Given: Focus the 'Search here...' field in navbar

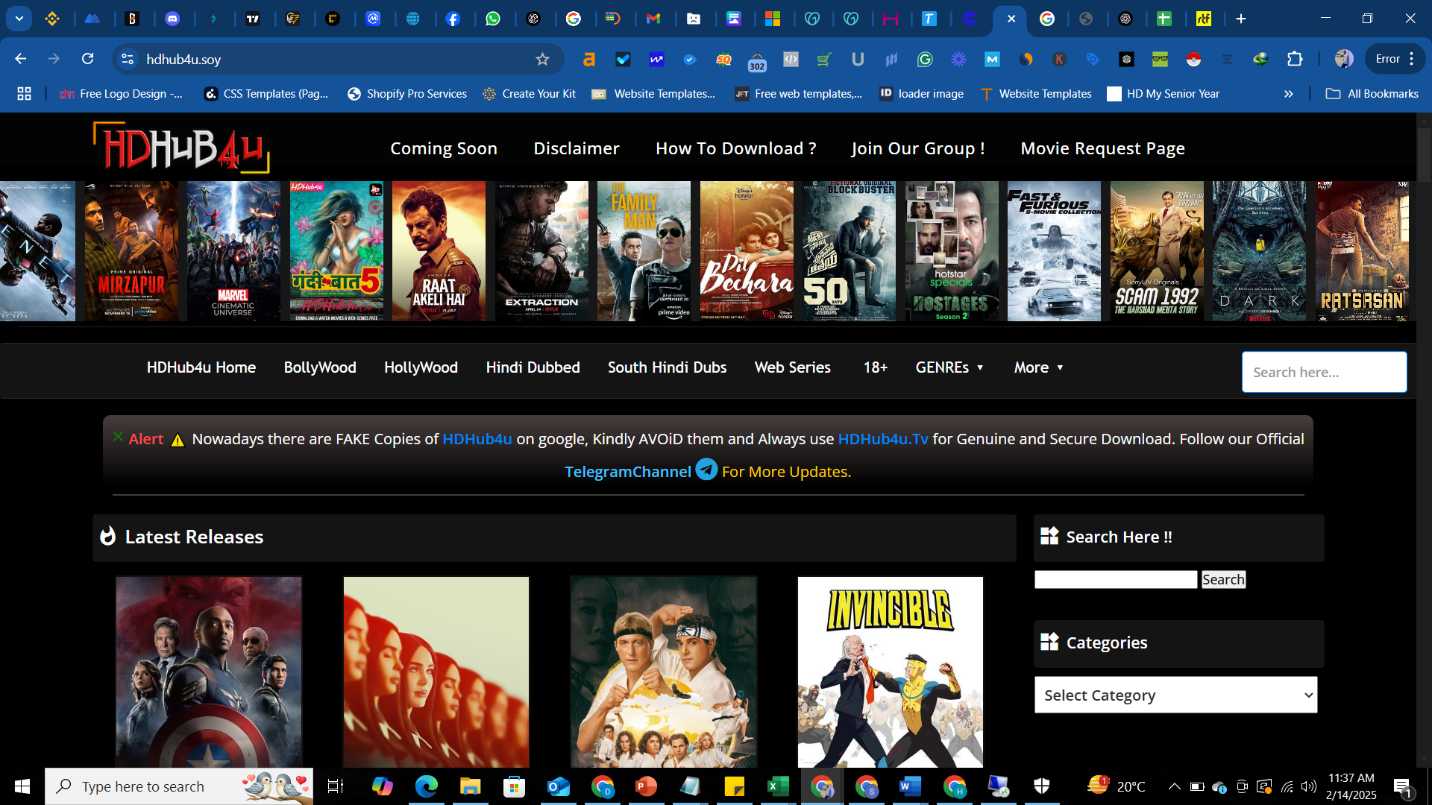Looking at the screenshot, I should click(x=1324, y=372).
